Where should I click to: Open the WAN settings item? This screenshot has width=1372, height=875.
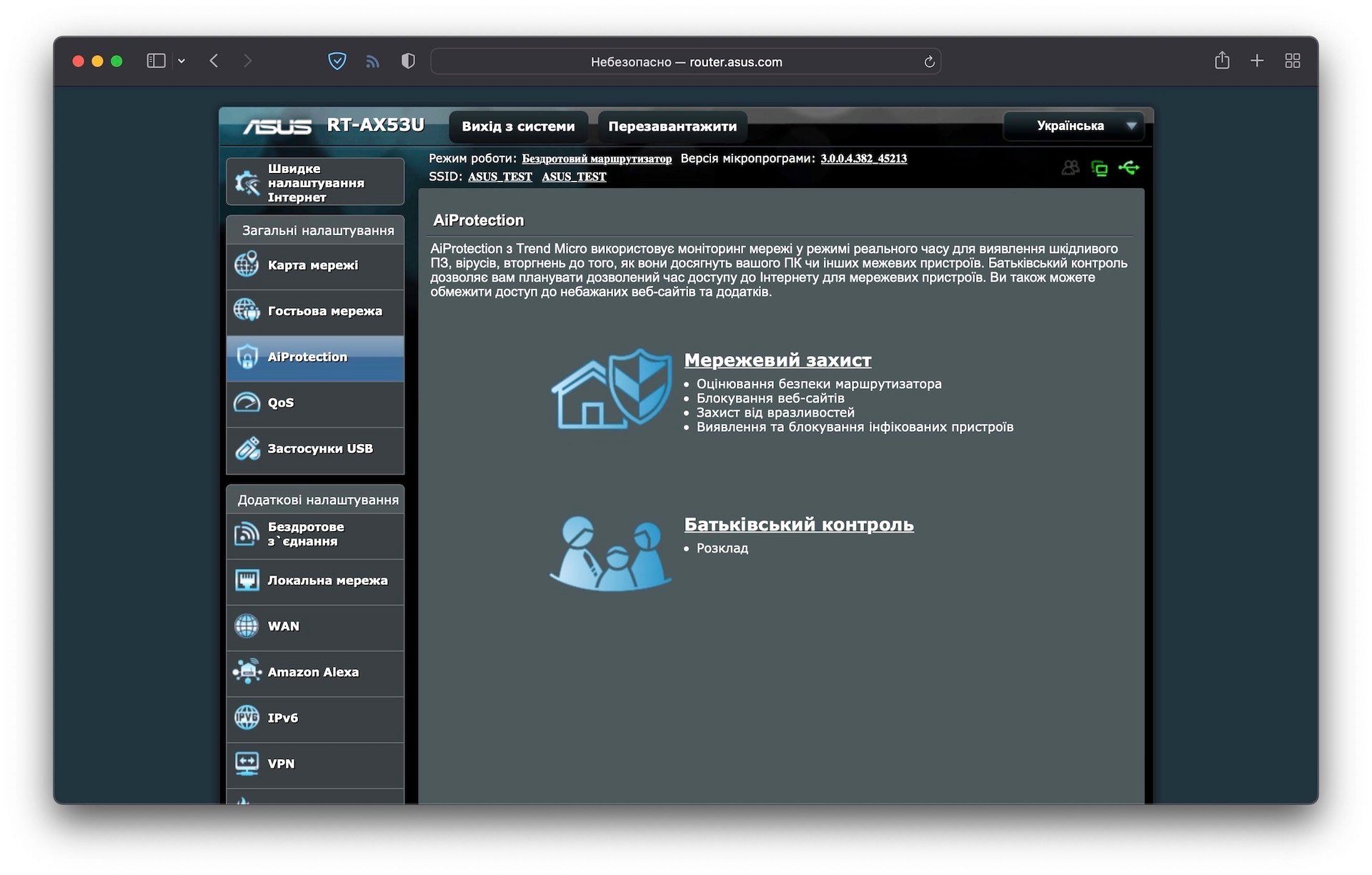click(315, 628)
